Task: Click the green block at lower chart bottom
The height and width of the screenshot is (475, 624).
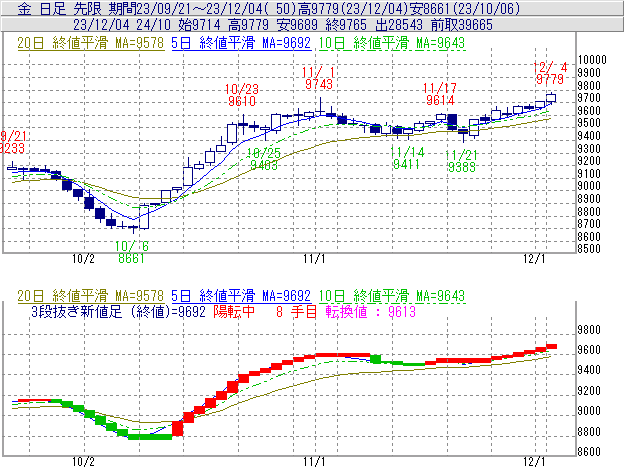Action: (150, 437)
